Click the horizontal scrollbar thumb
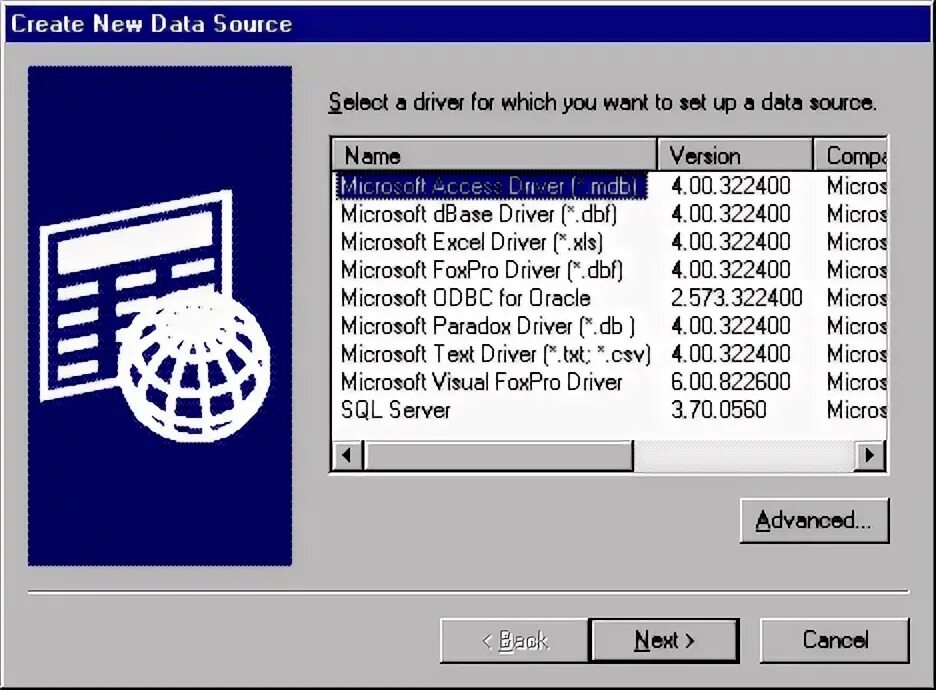 (x=498, y=455)
